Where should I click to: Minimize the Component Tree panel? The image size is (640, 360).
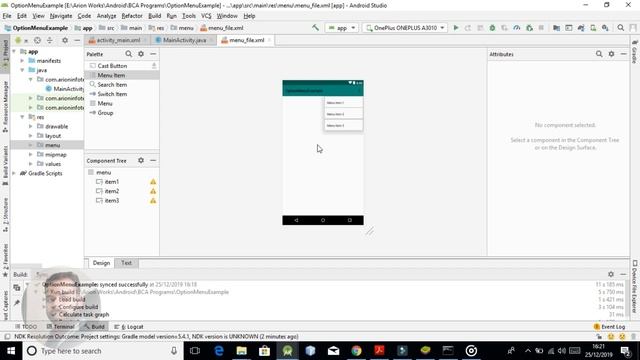[x=153, y=160]
